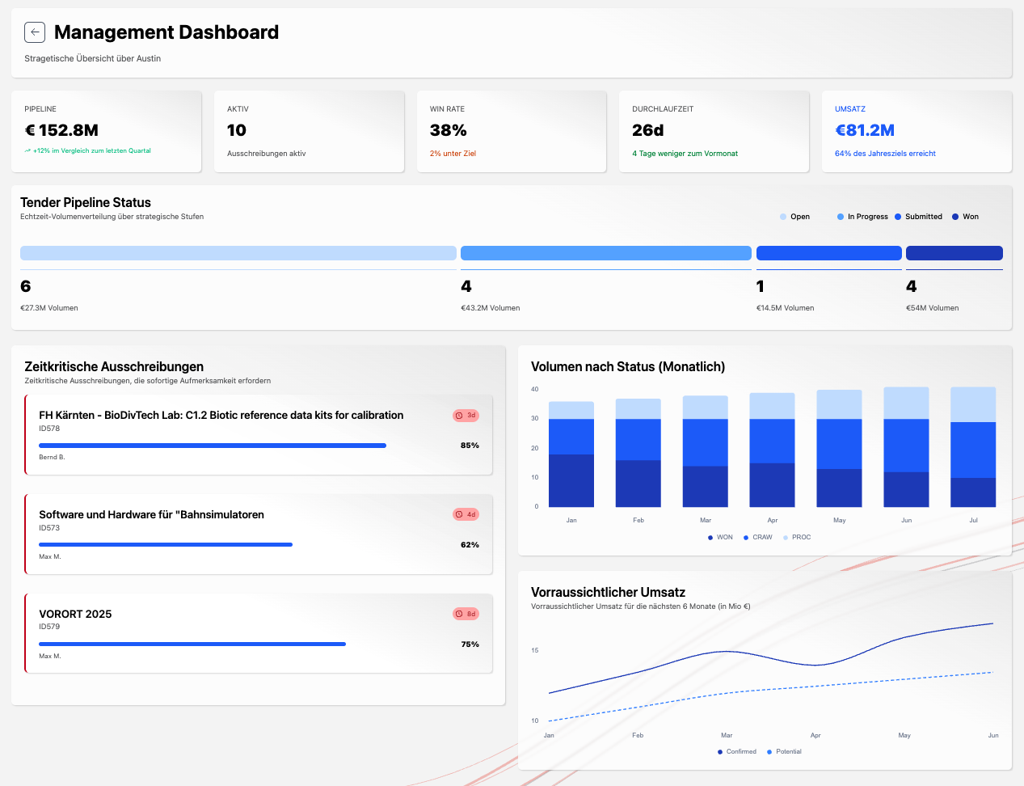Image resolution: width=1024 pixels, height=786 pixels.
Task: Select the Win Rate KPI card
Action: click(x=511, y=131)
